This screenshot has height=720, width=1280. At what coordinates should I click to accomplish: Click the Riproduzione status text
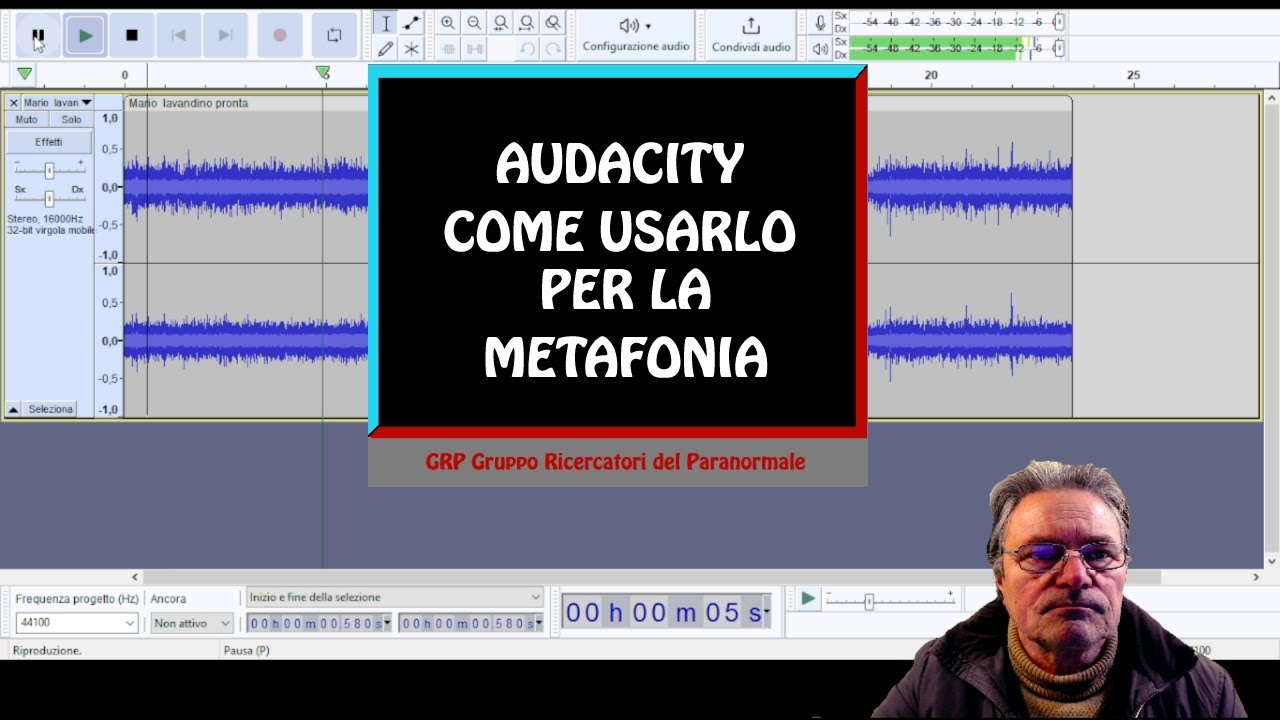click(47, 650)
